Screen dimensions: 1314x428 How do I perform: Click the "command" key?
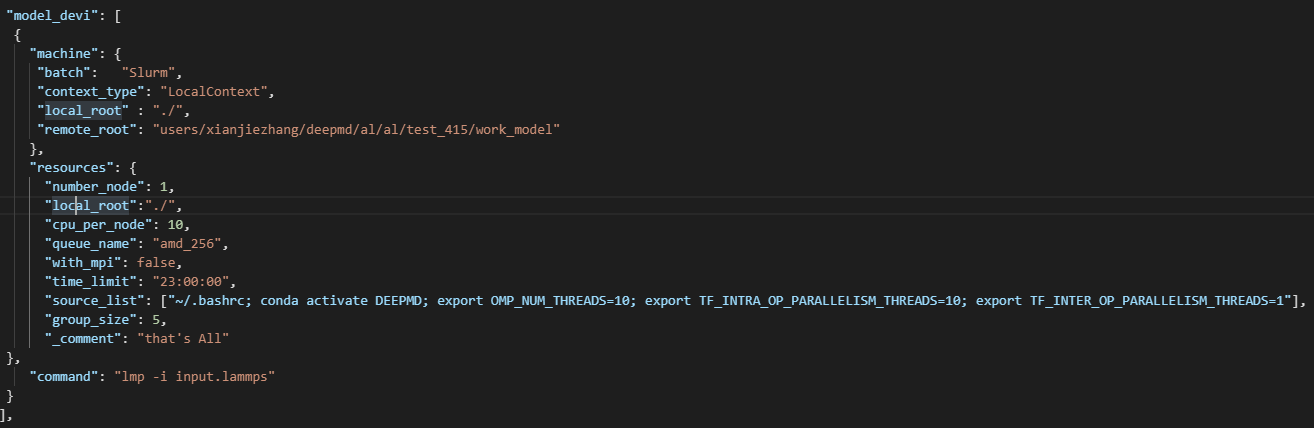tap(65, 376)
